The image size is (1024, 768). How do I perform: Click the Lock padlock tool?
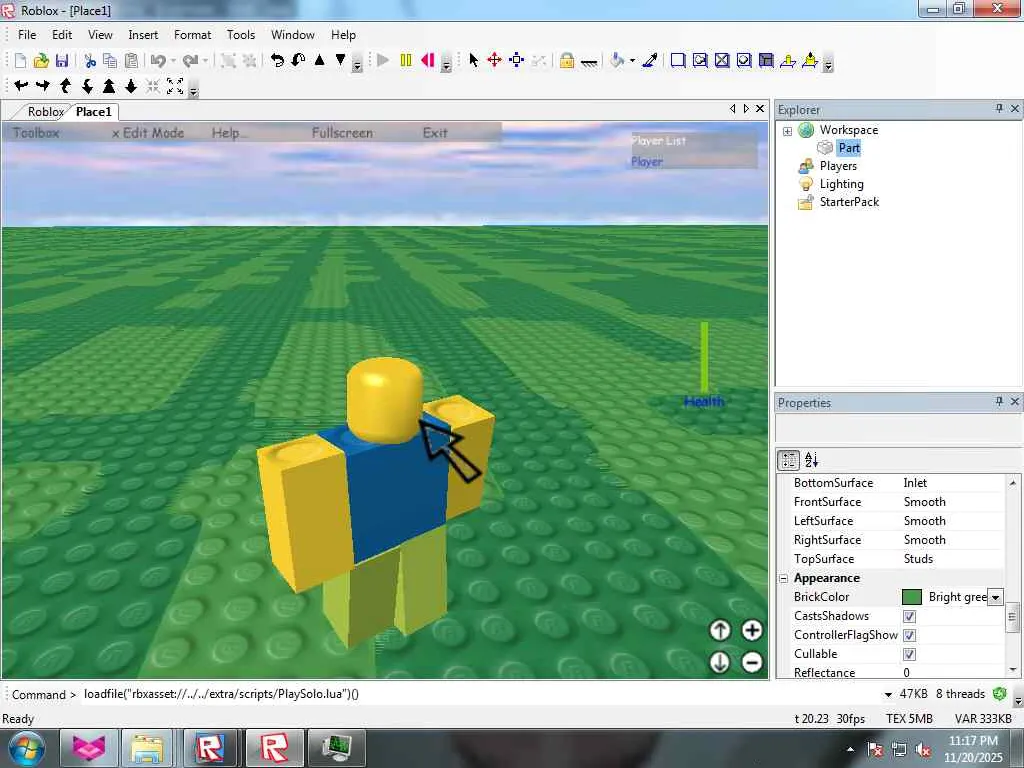tap(567, 61)
